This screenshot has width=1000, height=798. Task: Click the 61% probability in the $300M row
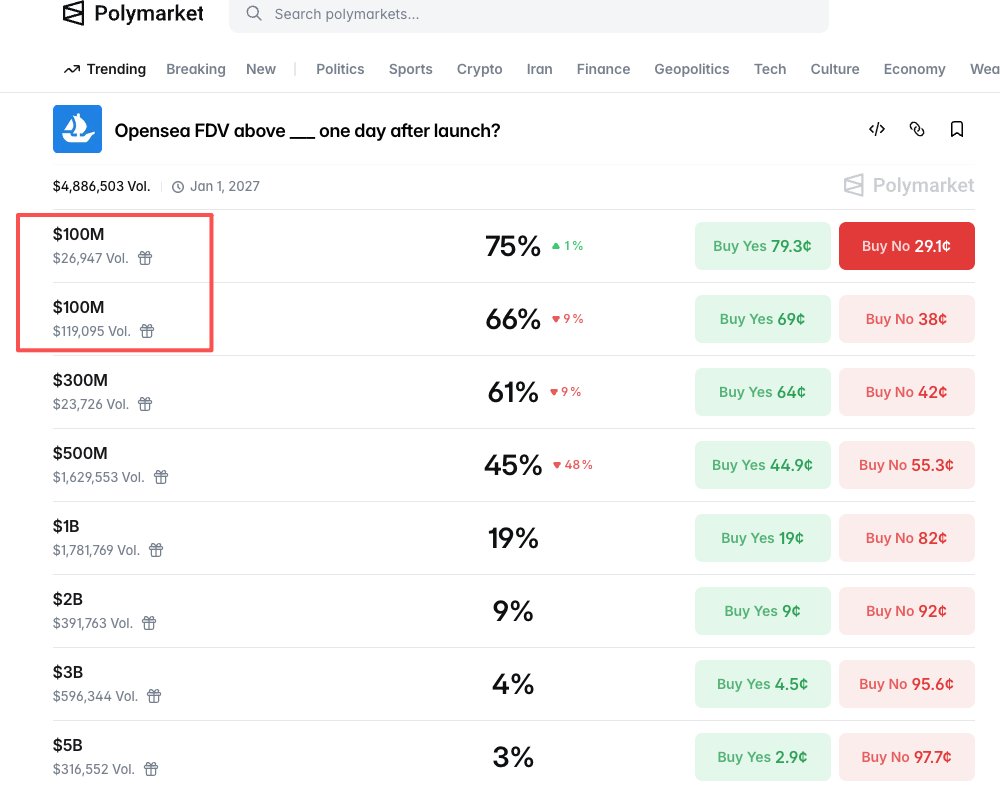513,392
